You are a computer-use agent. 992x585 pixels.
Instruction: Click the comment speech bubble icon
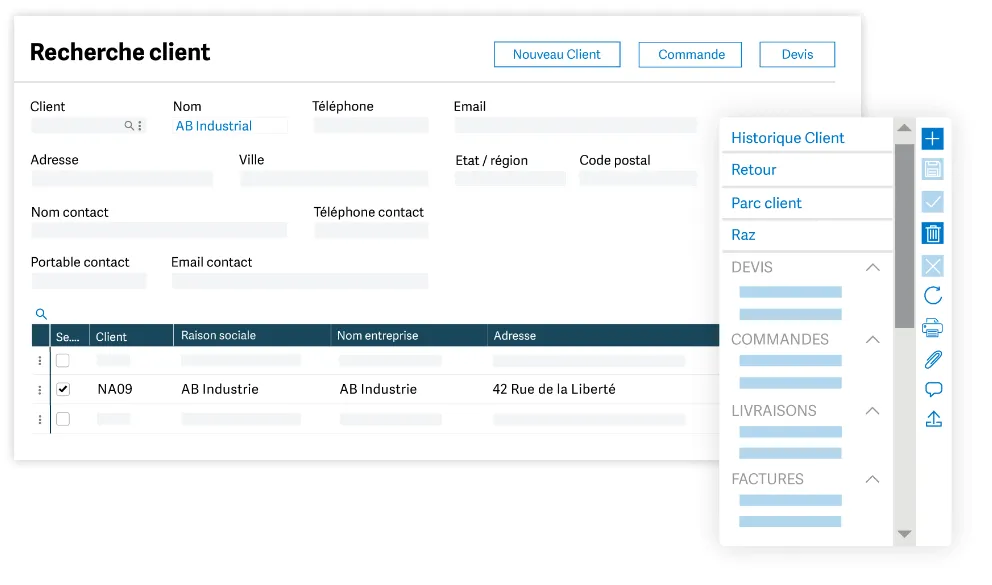[x=933, y=389]
